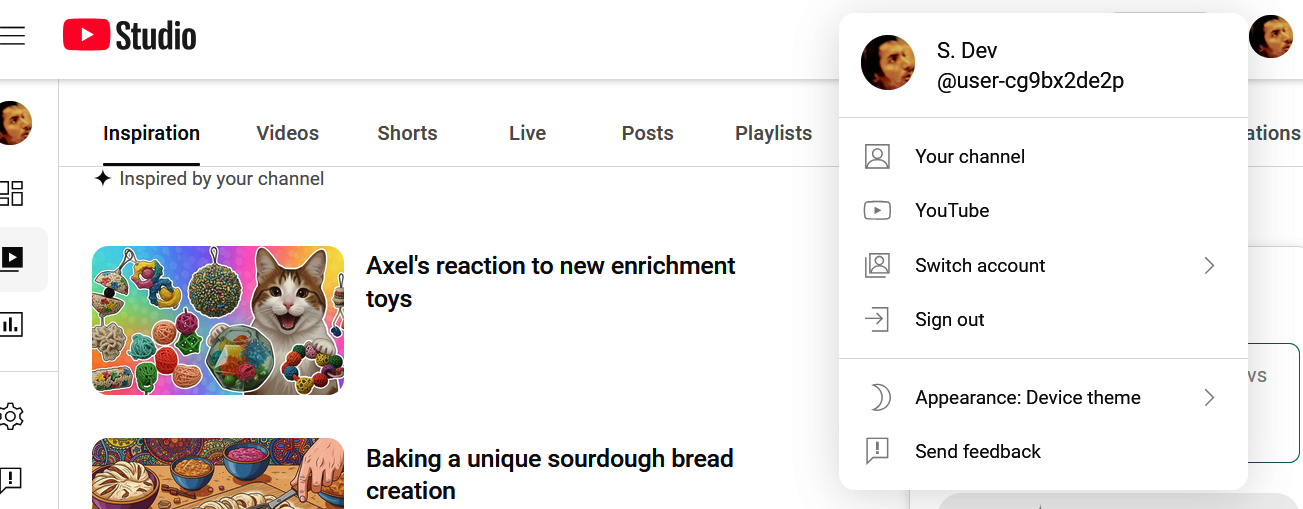Click the sidebar feedback icon
Image resolution: width=1303 pixels, height=509 pixels.
pyautogui.click(x=13, y=480)
